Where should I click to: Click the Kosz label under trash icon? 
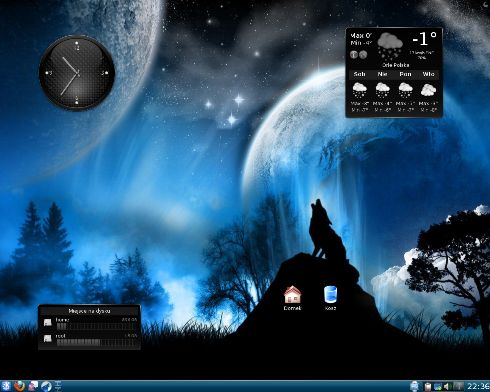pos(330,308)
